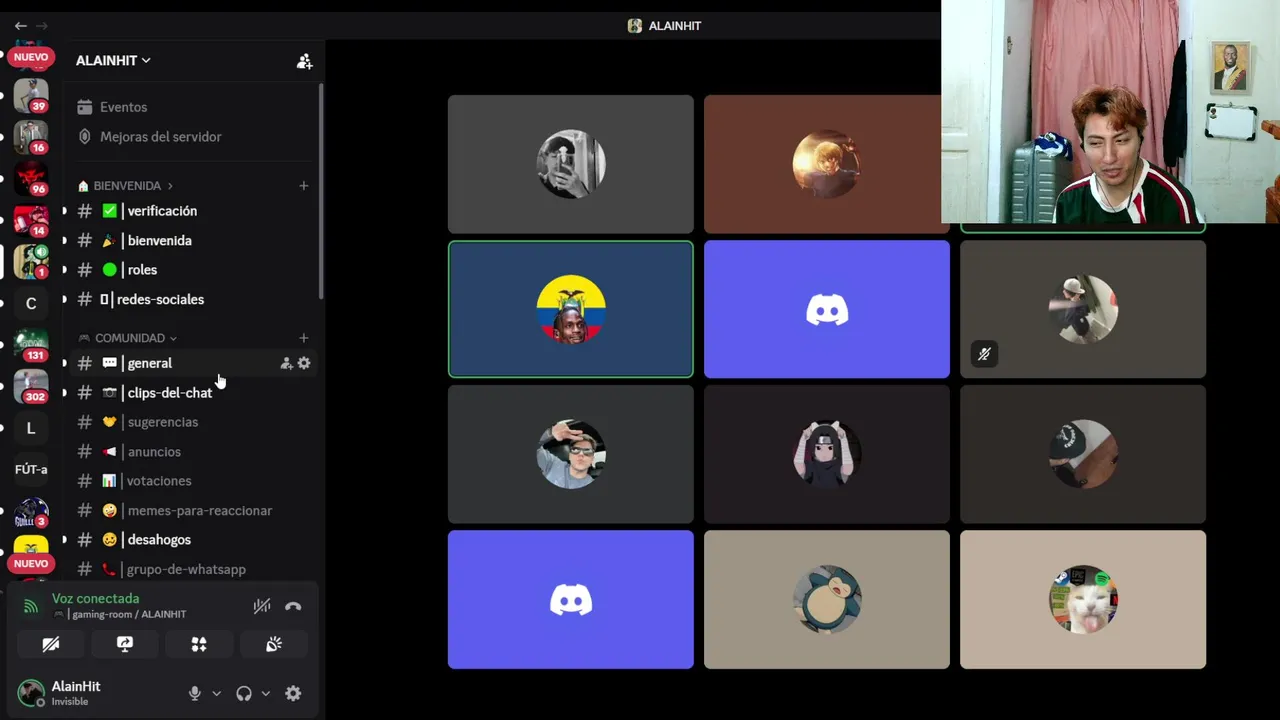Open the server labeled L
The image size is (1280, 720).
[x=31, y=428]
